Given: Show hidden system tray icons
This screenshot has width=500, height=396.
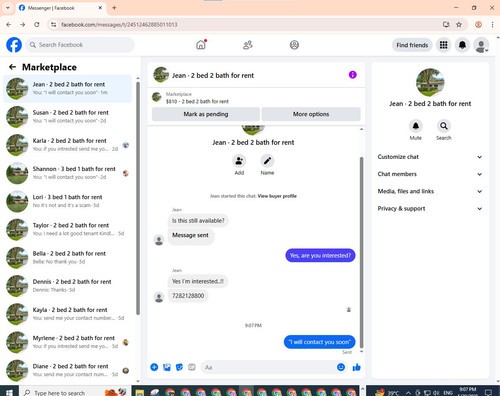Looking at the screenshot, I should point(408,393).
